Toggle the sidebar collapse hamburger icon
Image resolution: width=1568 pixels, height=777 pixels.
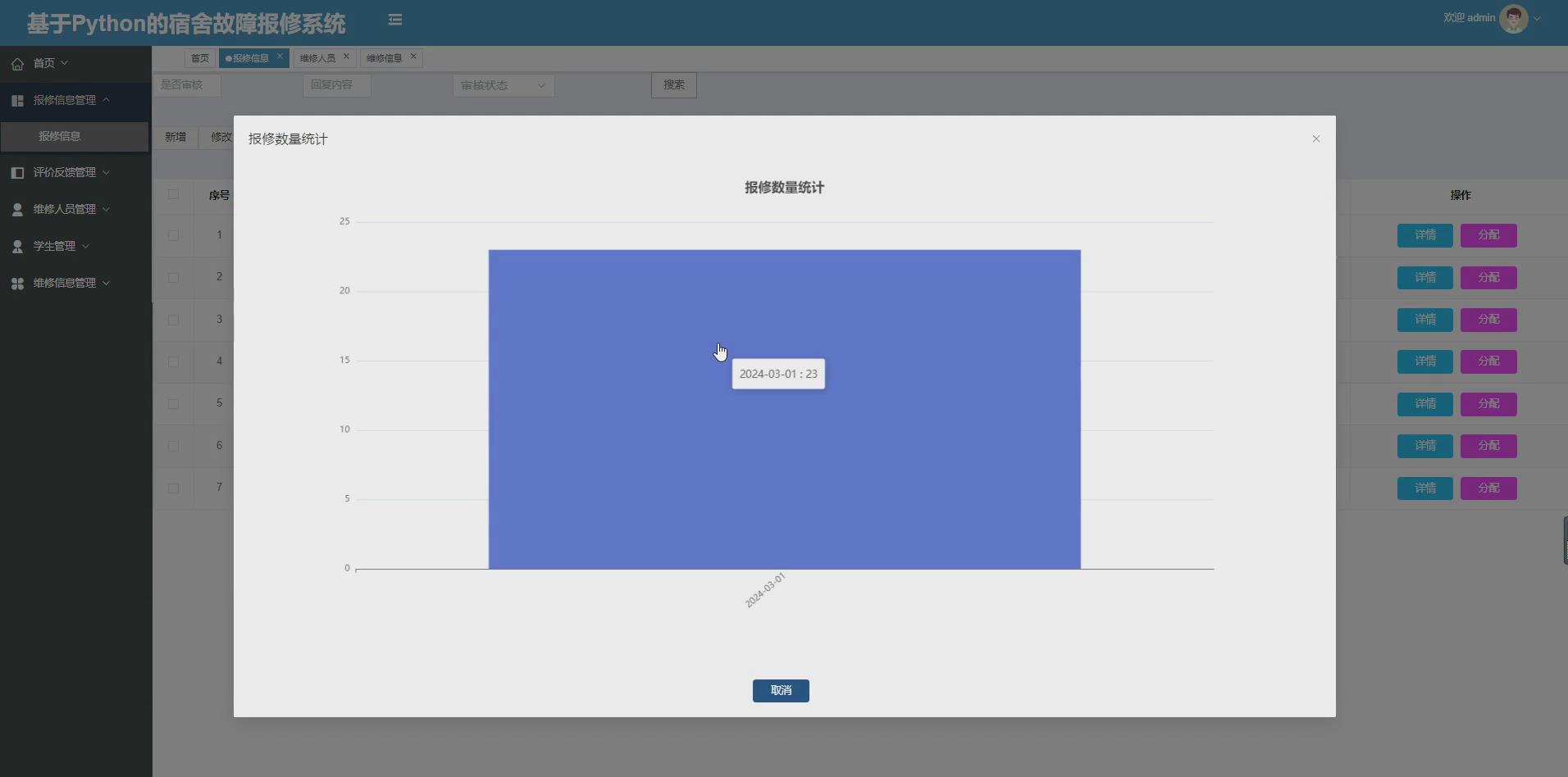click(x=394, y=20)
